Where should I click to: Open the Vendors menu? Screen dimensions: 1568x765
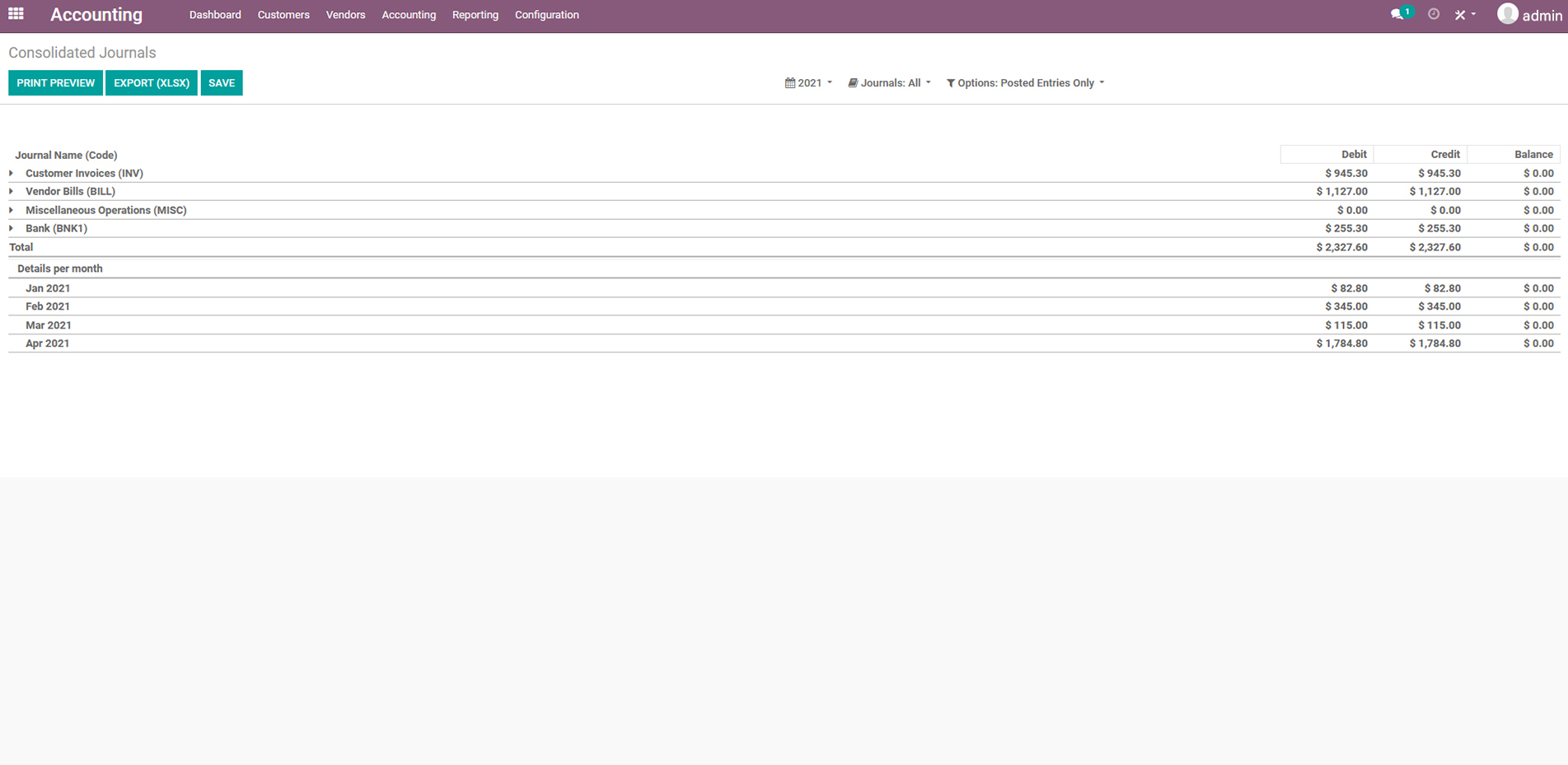pos(345,15)
